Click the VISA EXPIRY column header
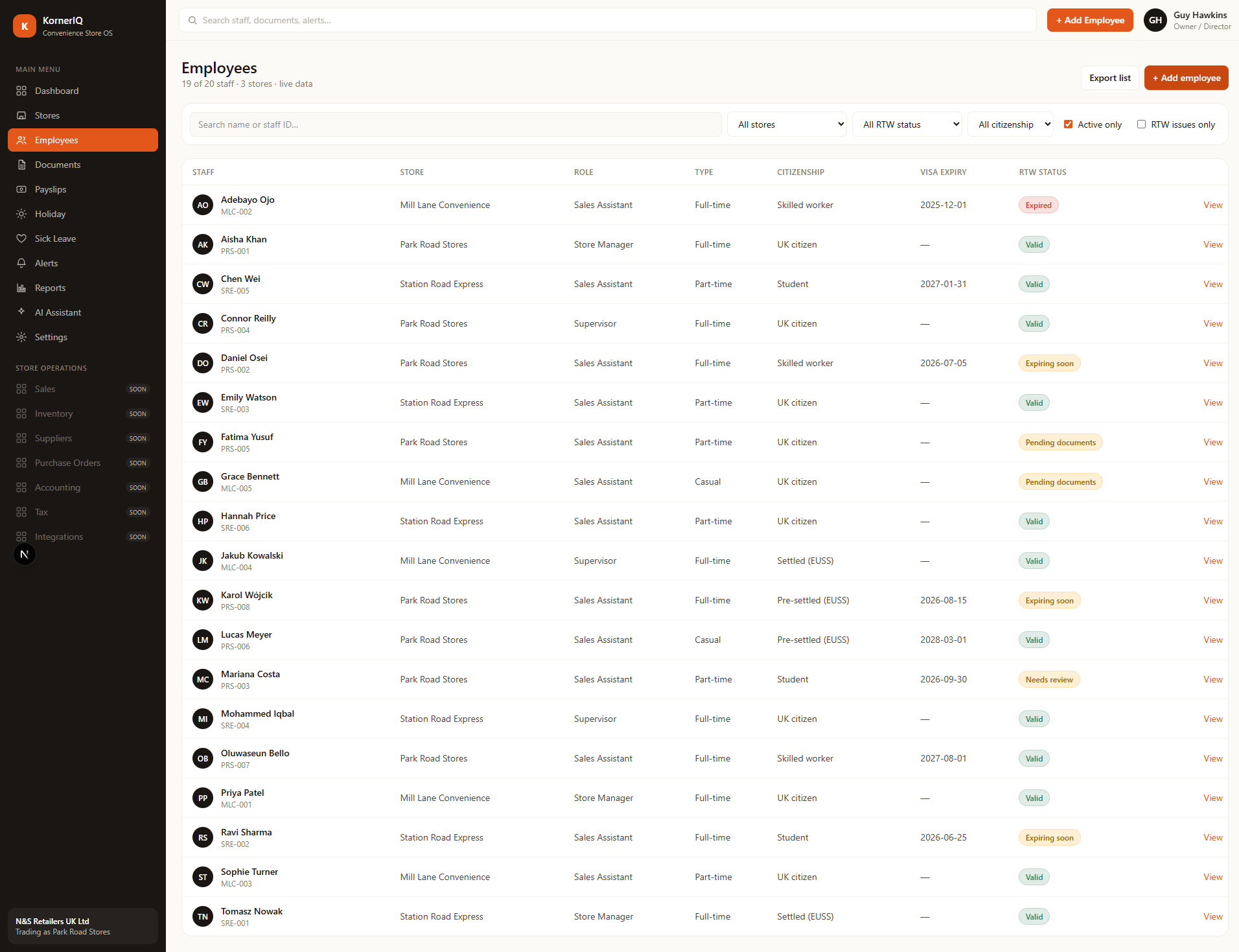 coord(943,172)
